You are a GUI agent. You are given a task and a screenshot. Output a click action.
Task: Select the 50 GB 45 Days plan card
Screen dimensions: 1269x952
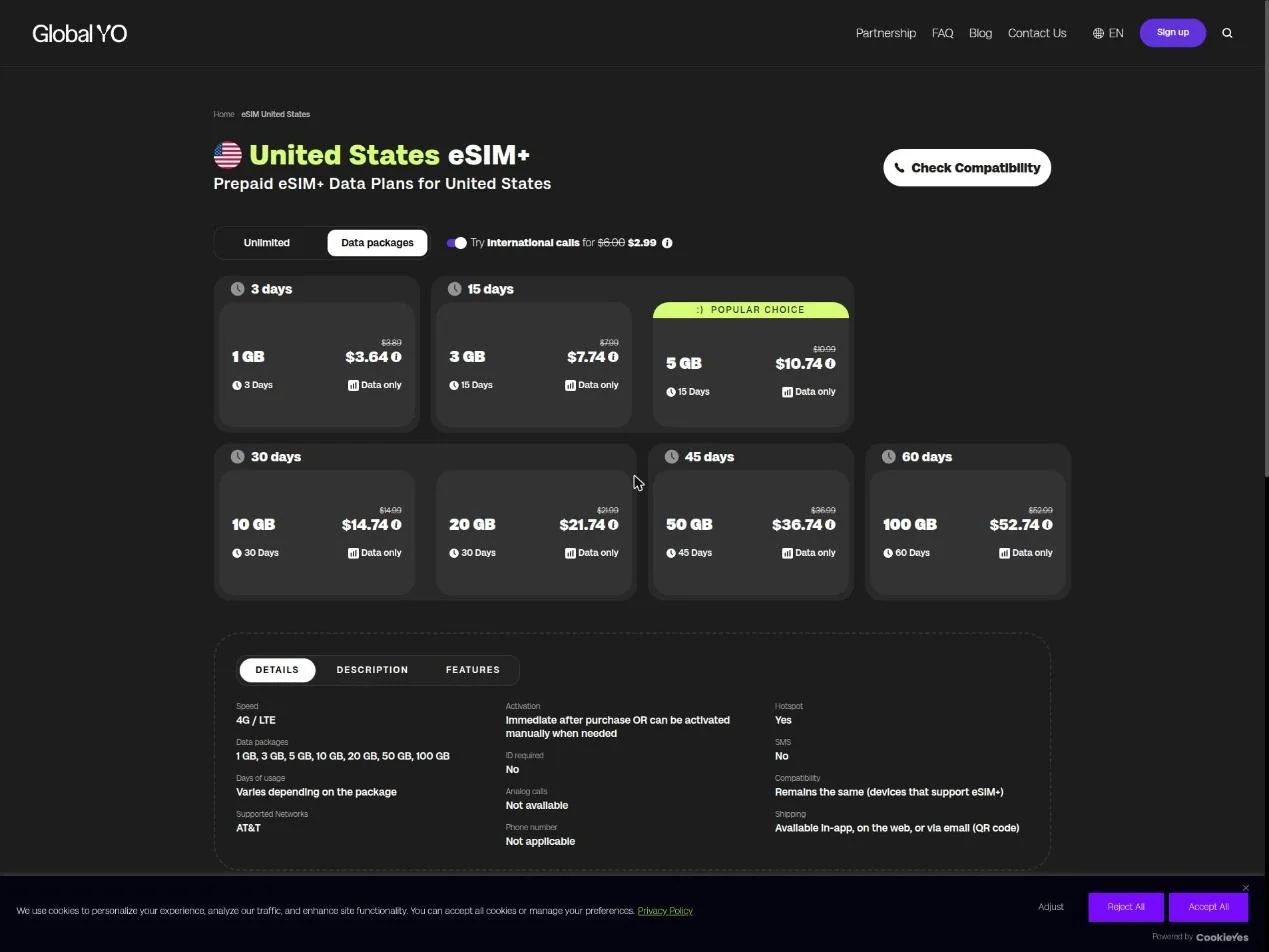pos(751,533)
